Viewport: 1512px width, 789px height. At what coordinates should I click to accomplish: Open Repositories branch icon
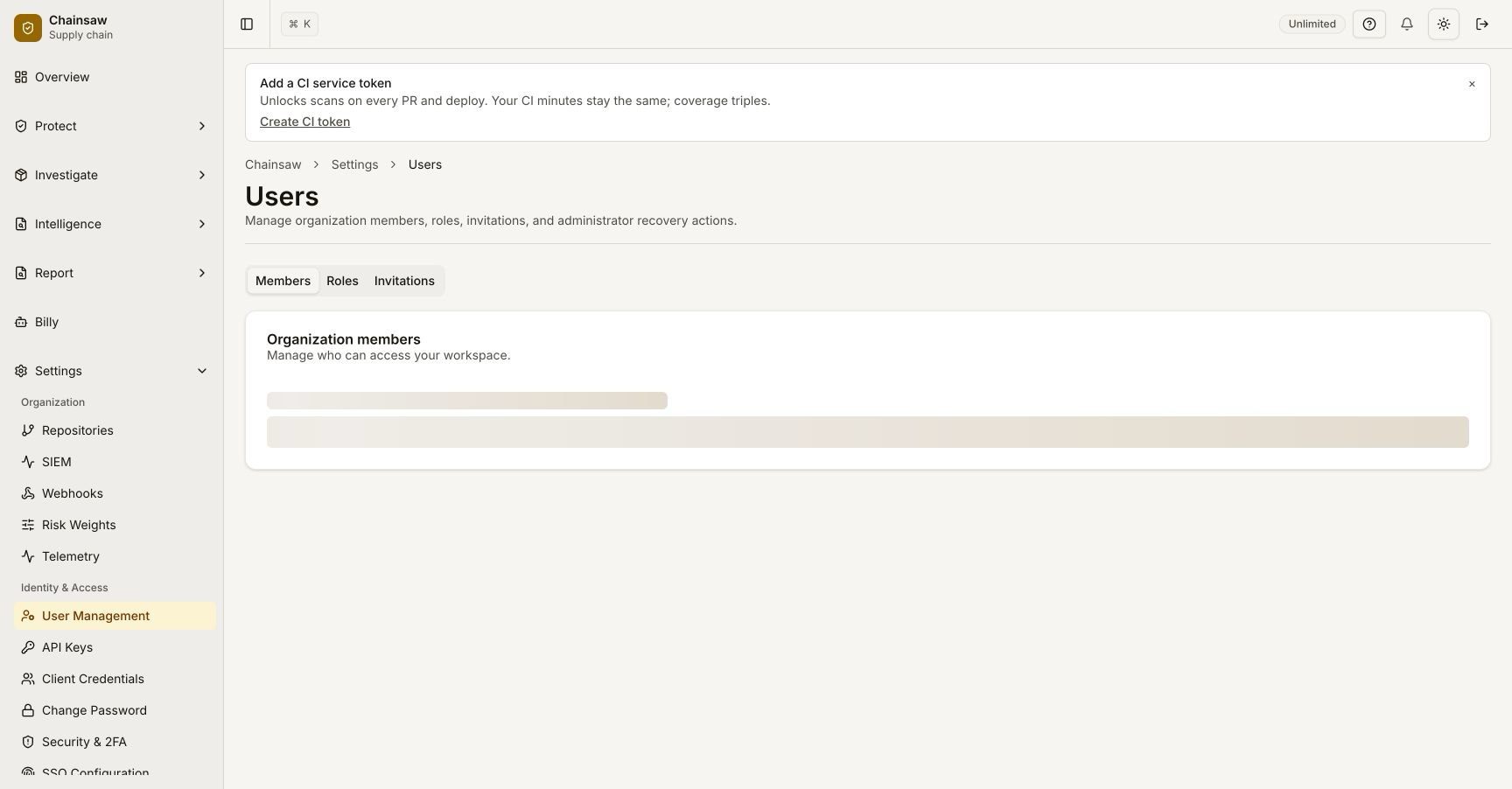[x=28, y=430]
